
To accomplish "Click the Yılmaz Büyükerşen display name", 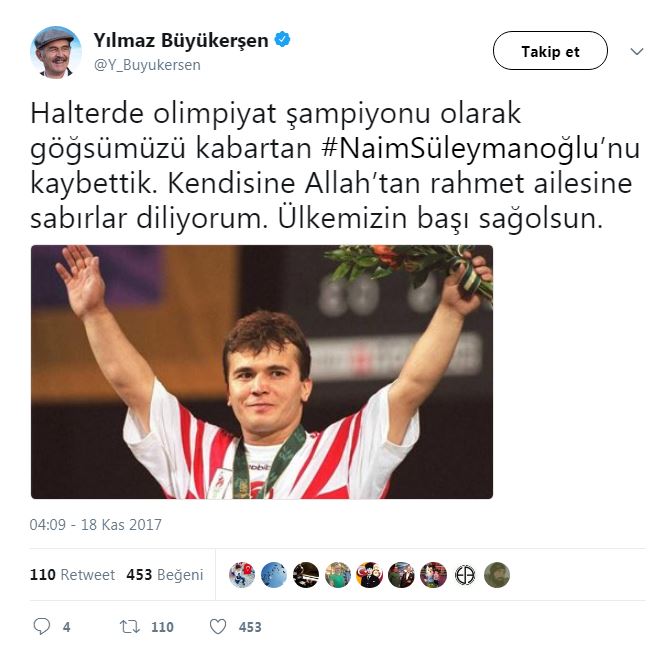I will (x=181, y=41).
